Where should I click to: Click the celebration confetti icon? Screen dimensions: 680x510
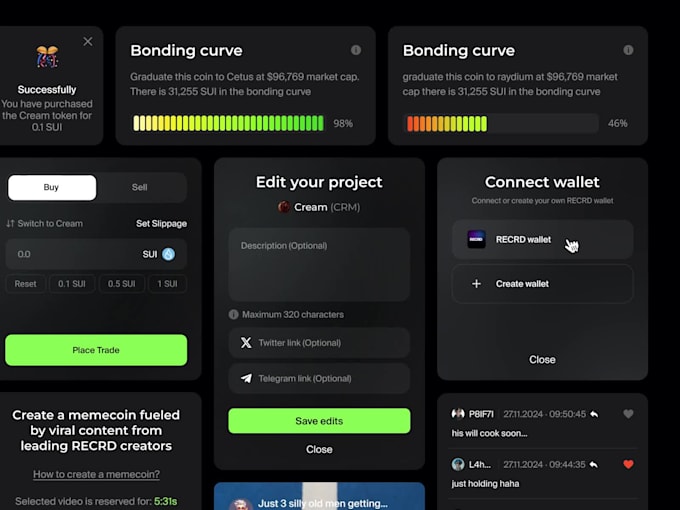coord(47,57)
